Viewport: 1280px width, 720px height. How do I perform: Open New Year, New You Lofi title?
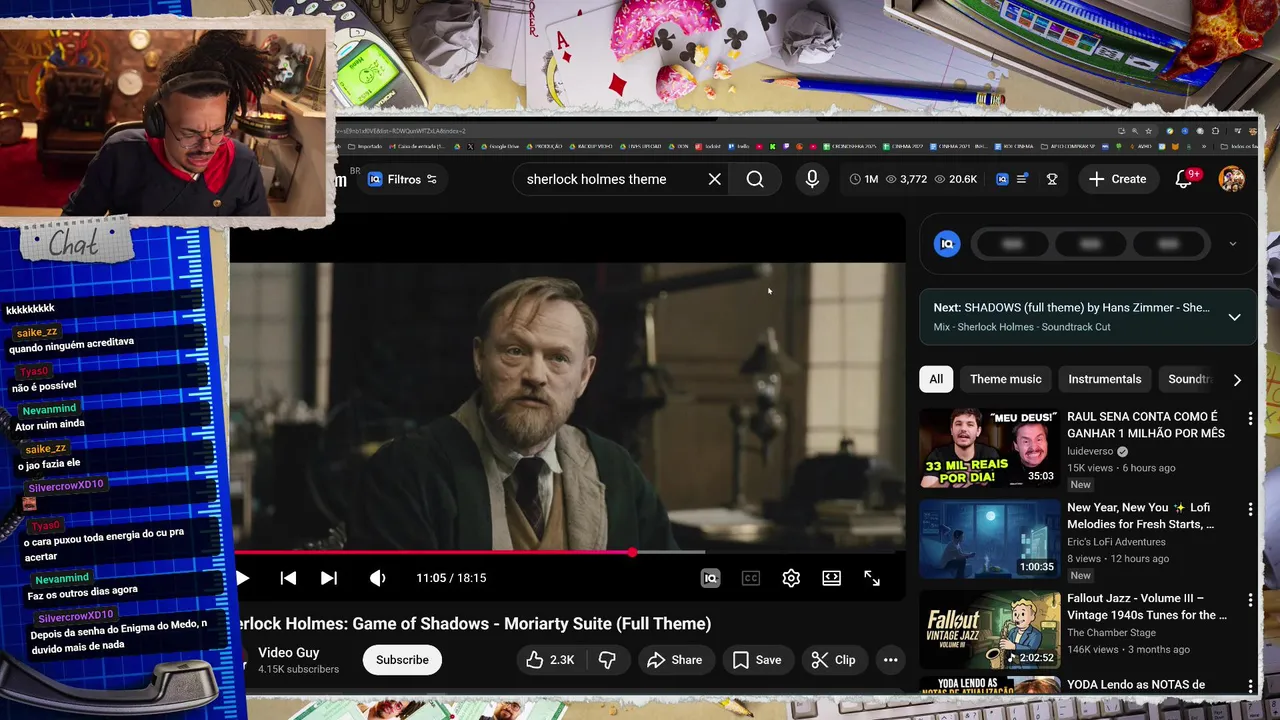point(1140,516)
